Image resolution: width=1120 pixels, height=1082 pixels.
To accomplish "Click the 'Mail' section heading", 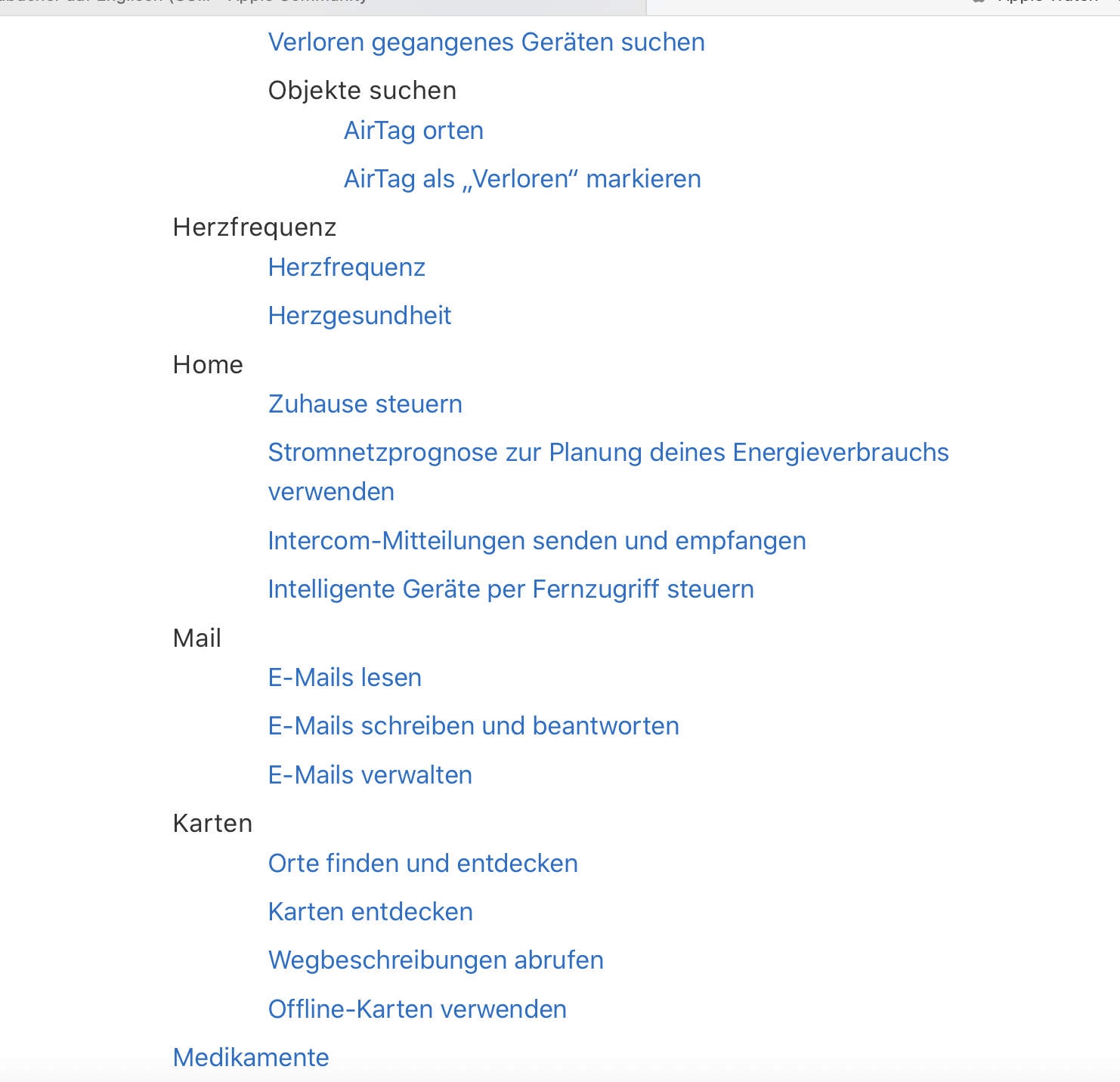I will tap(197, 638).
